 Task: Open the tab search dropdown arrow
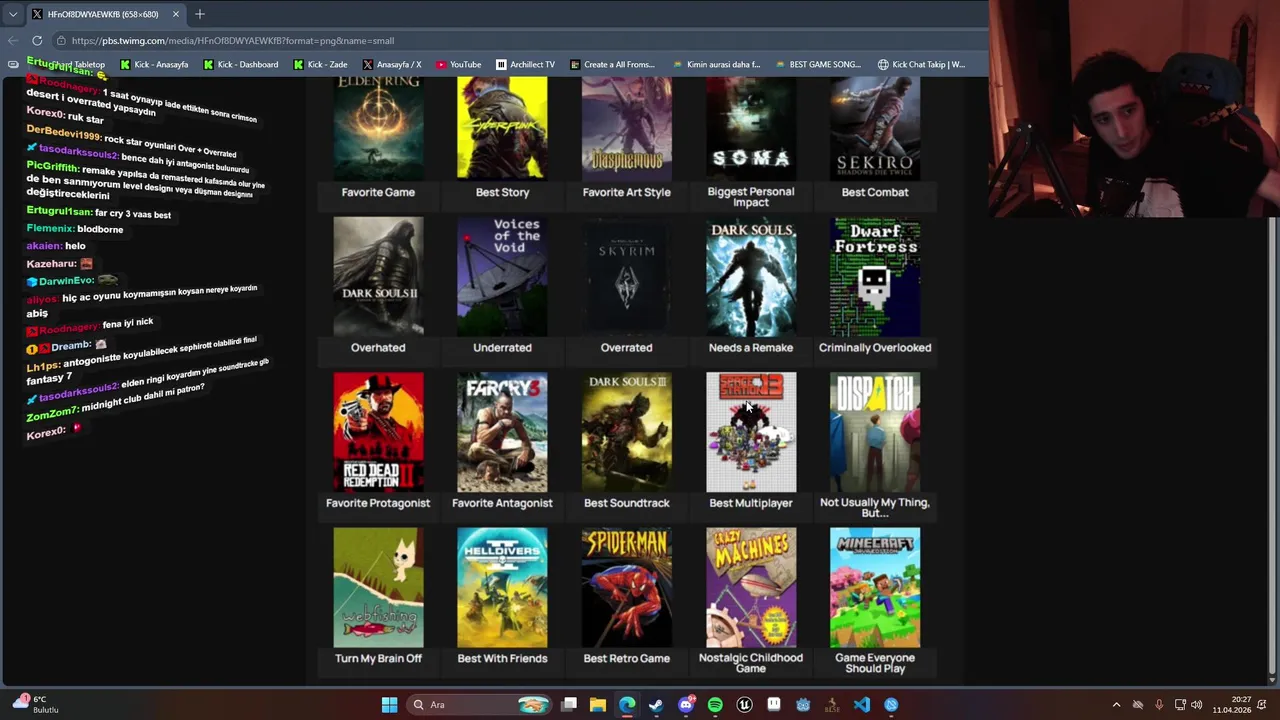[12, 14]
